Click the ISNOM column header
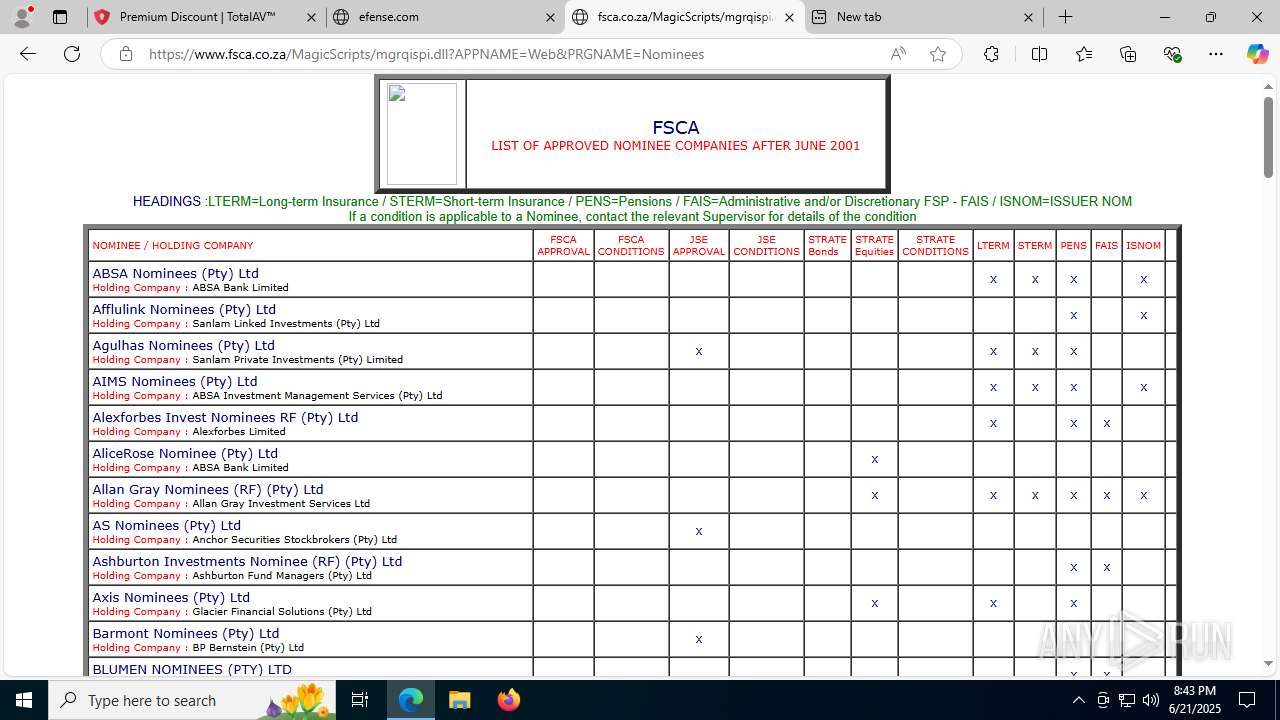Image resolution: width=1280 pixels, height=720 pixels. (1143, 245)
